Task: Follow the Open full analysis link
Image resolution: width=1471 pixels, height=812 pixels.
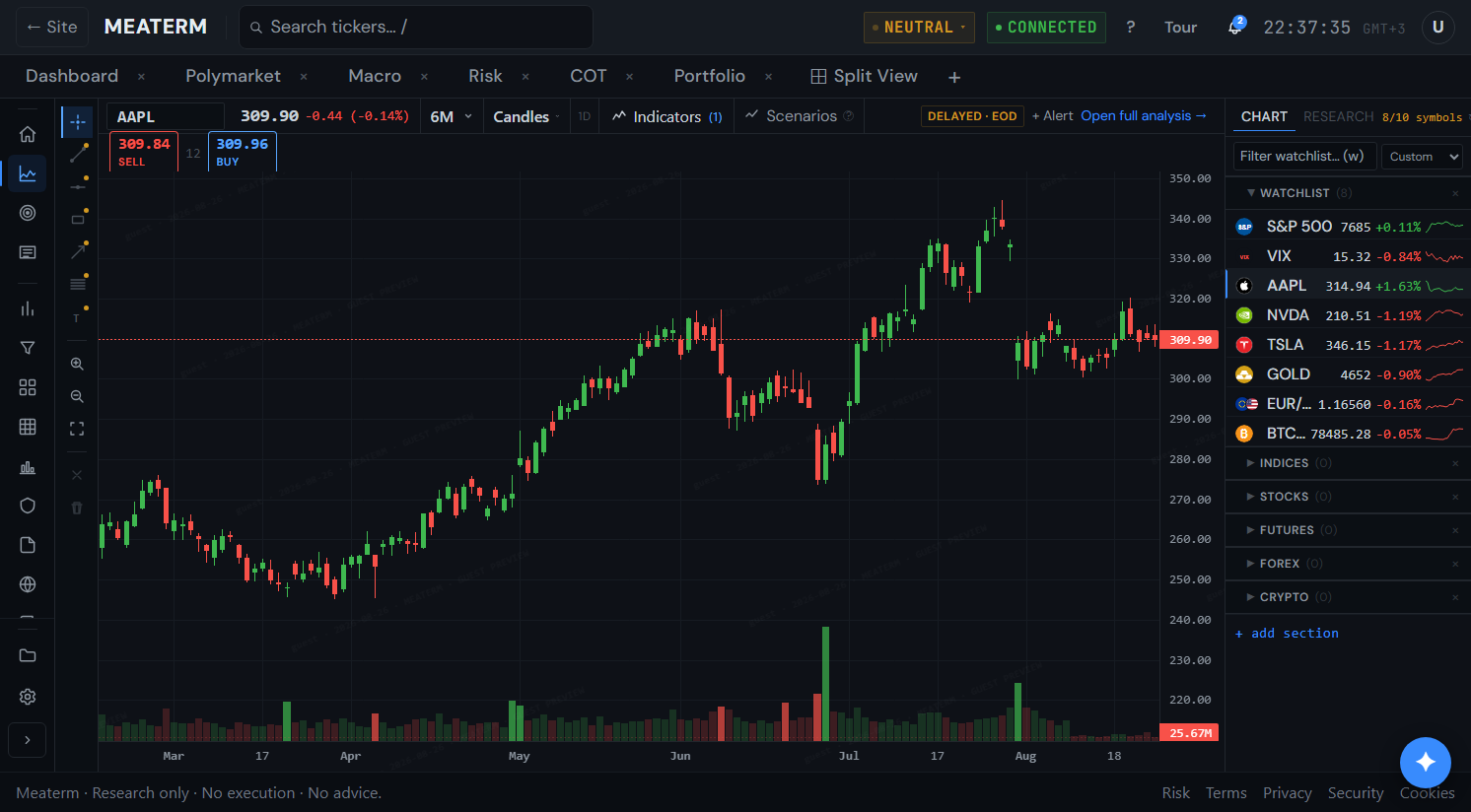Action: coord(1143,116)
